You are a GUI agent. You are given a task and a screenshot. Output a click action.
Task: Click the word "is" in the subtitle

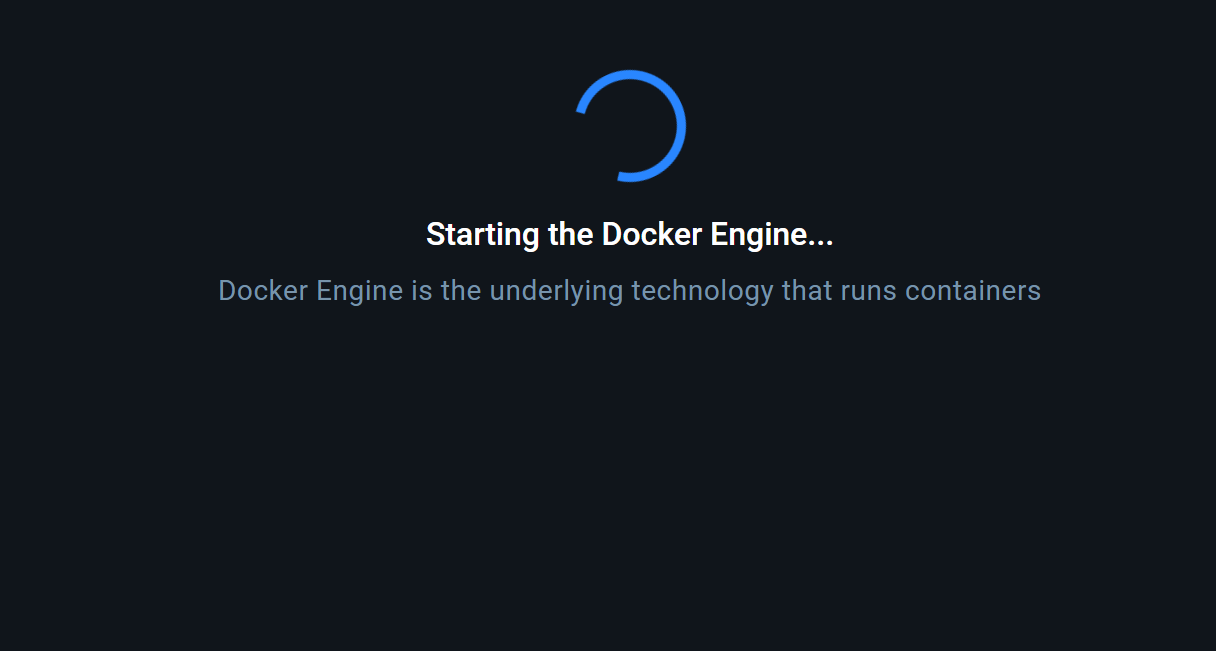pyautogui.click(x=421, y=291)
